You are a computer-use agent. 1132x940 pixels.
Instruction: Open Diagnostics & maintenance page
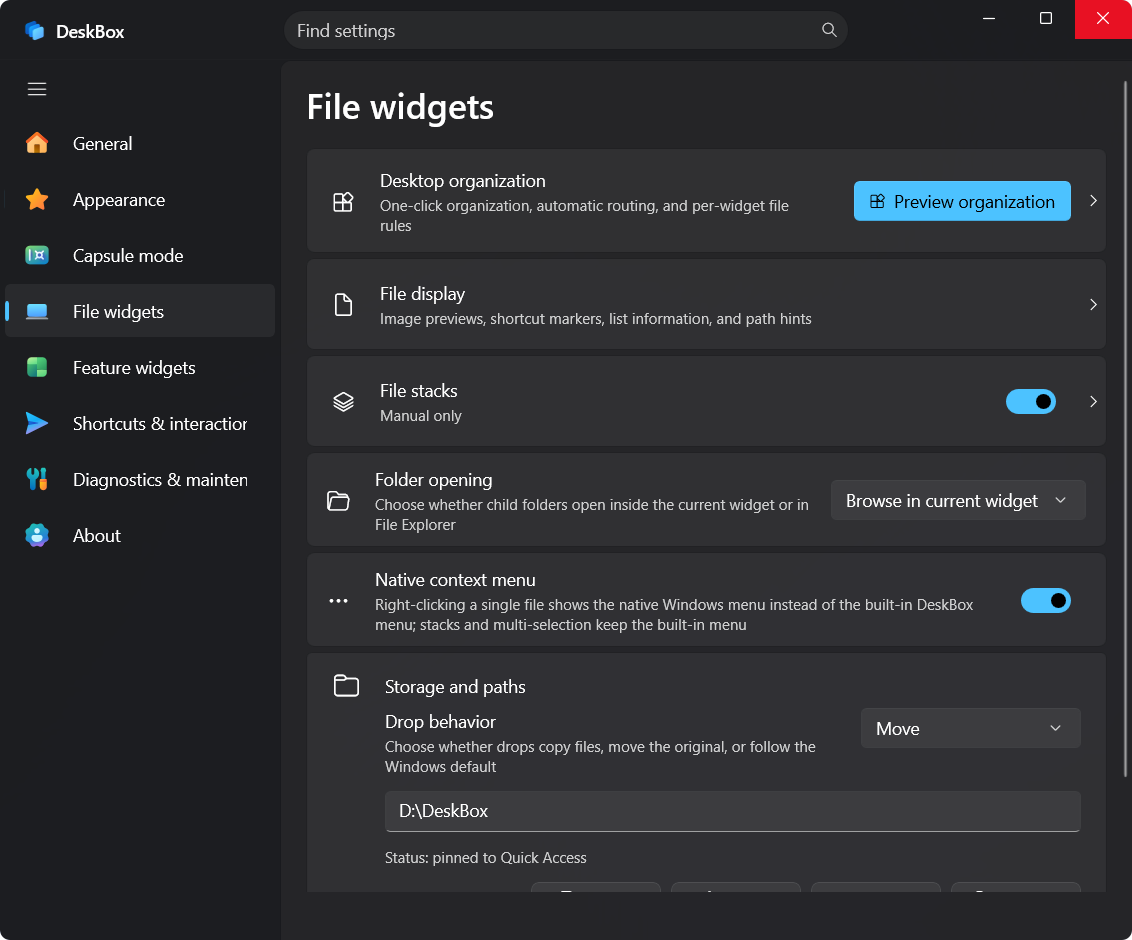[x=140, y=479]
